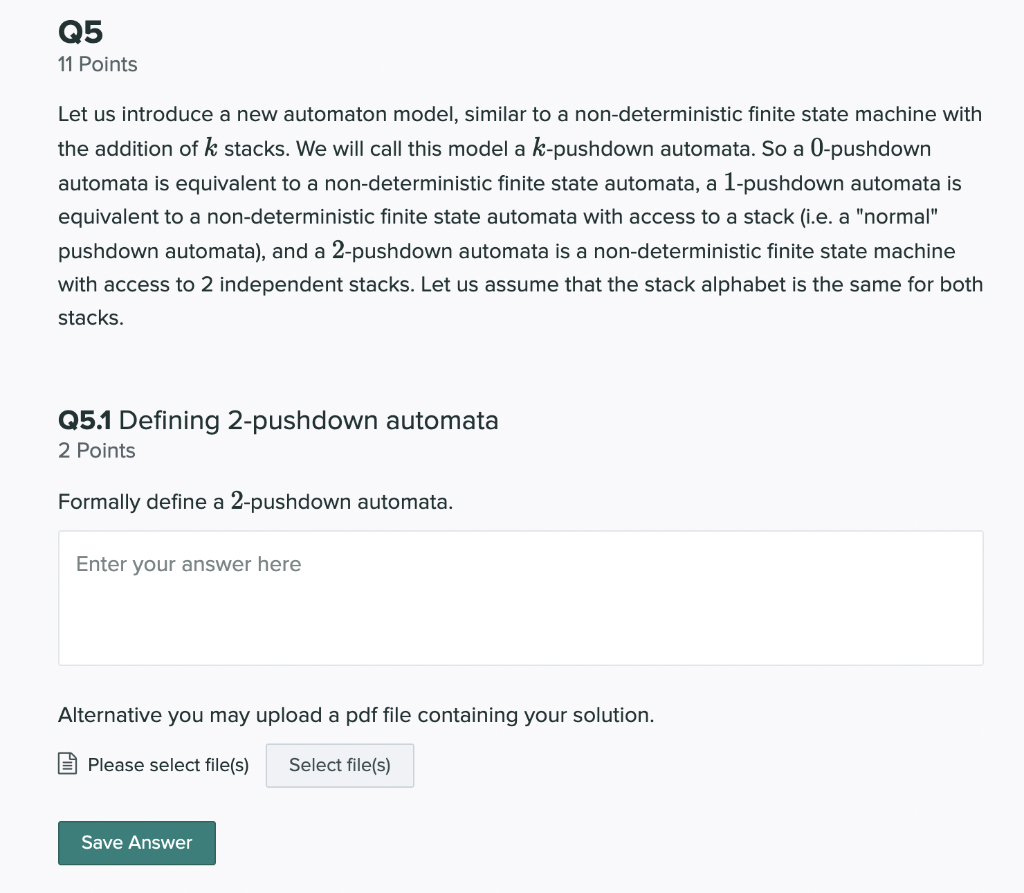Click the word "normal" in quotes
The width and height of the screenshot is (1024, 893).
point(901,216)
